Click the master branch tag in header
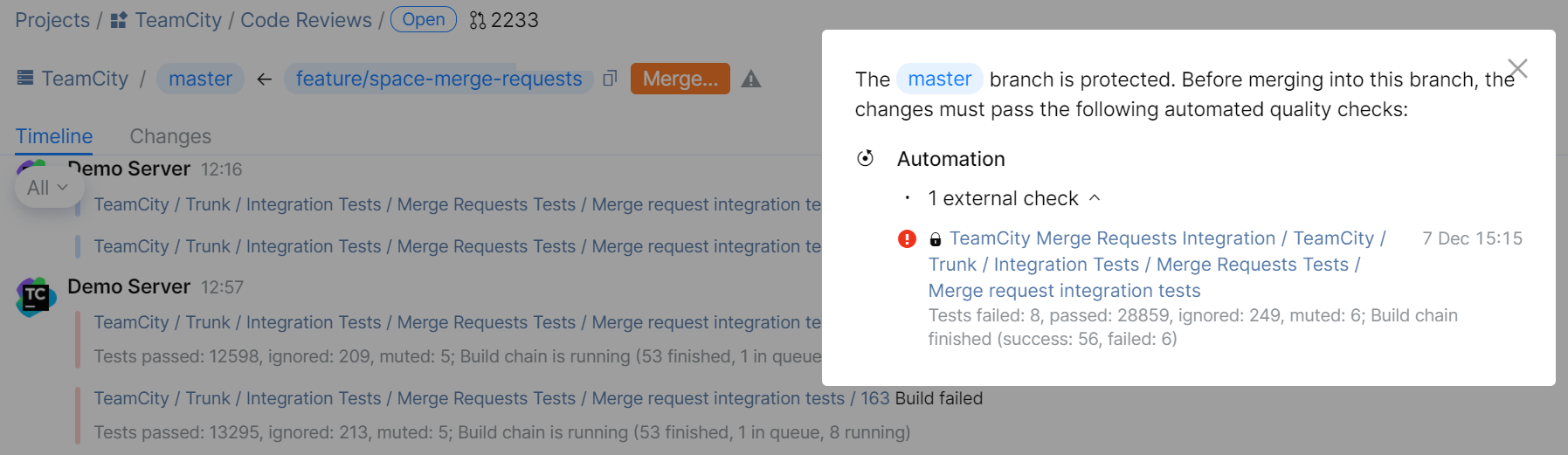 (200, 79)
